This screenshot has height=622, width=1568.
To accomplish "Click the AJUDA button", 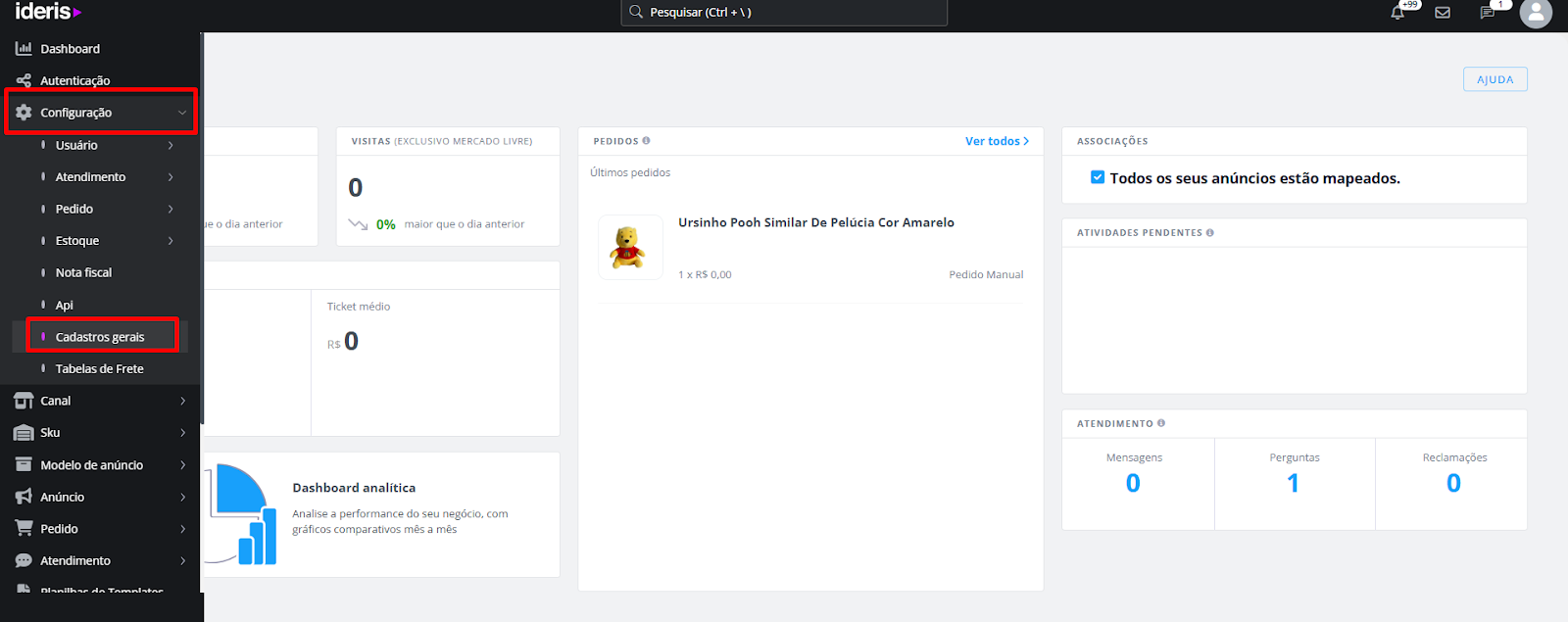I will click(1495, 79).
